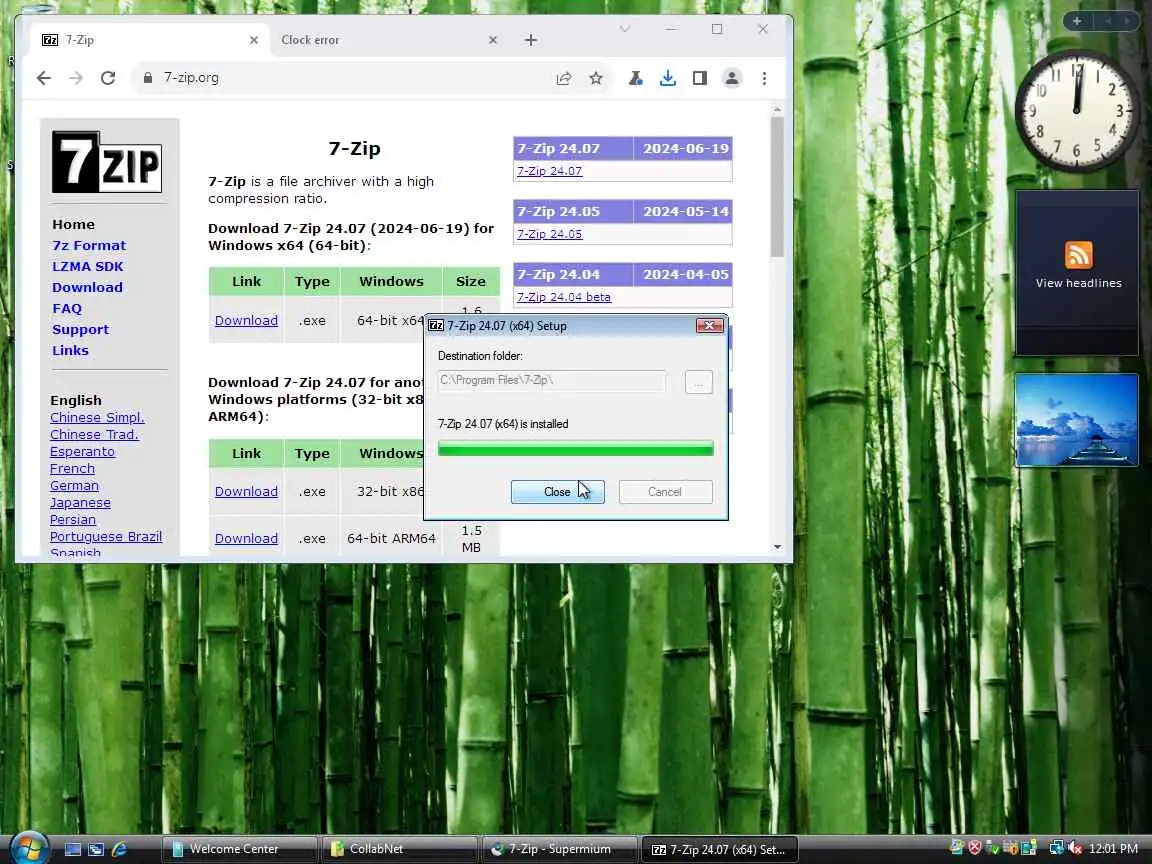The image size is (1152, 864).
Task: Click the View headlines RSS gadget
Action: [x=1077, y=273]
